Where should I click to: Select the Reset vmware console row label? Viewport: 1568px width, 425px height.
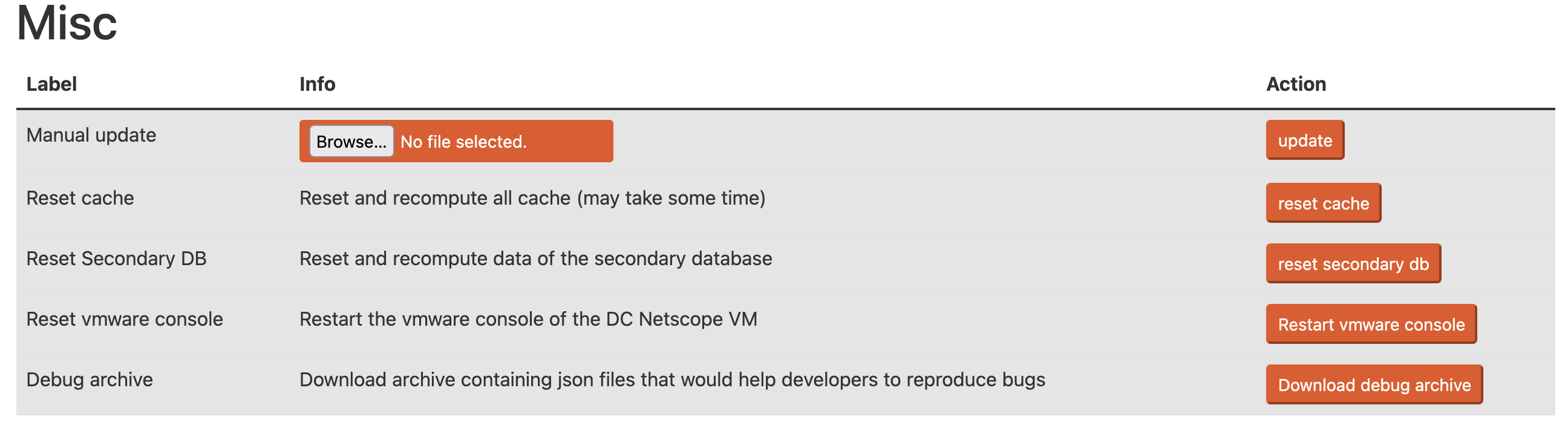(125, 319)
